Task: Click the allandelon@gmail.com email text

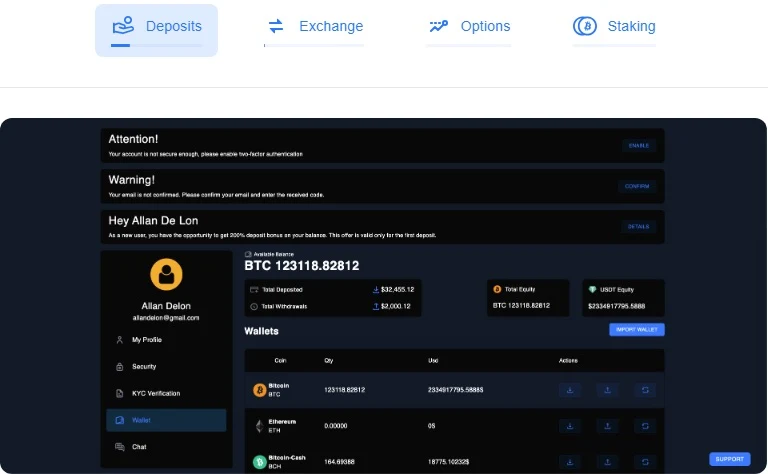Action: pyautogui.click(x=166, y=318)
